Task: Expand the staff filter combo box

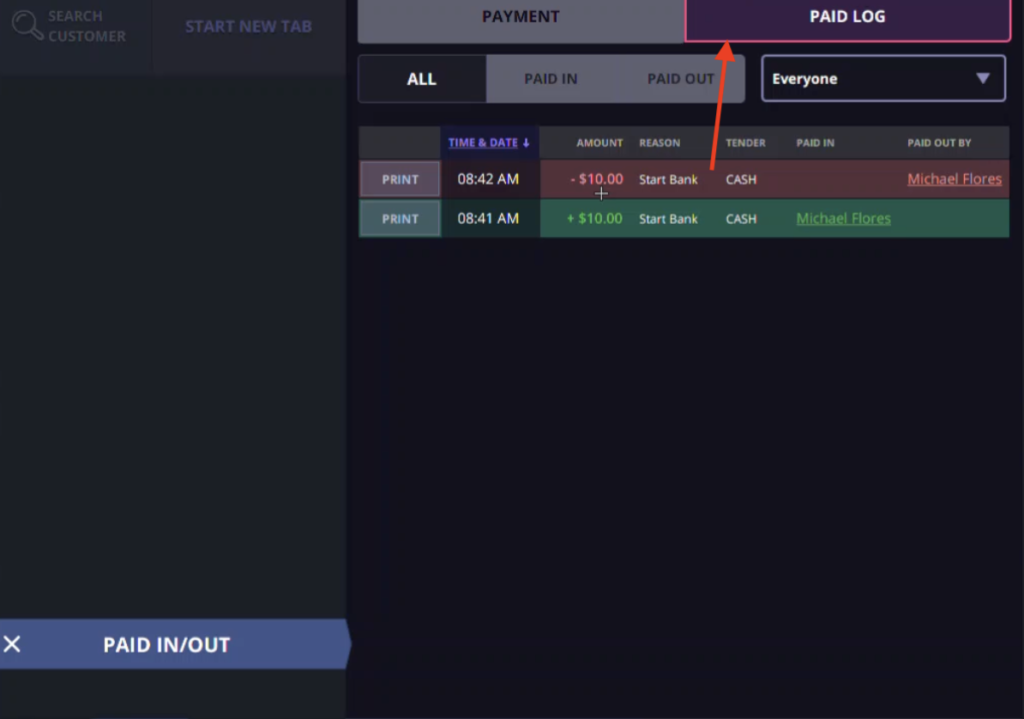Action: [x=883, y=78]
